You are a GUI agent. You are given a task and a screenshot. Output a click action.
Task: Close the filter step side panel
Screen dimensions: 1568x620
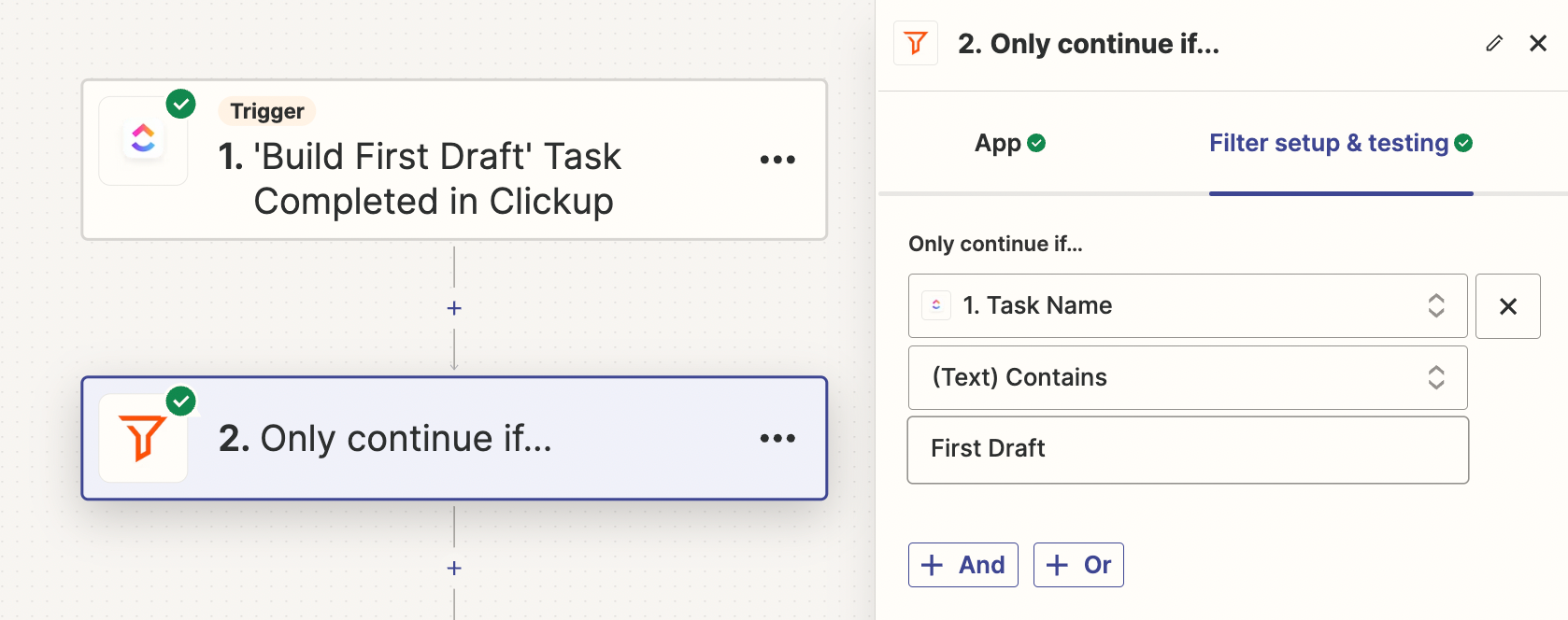1538,44
